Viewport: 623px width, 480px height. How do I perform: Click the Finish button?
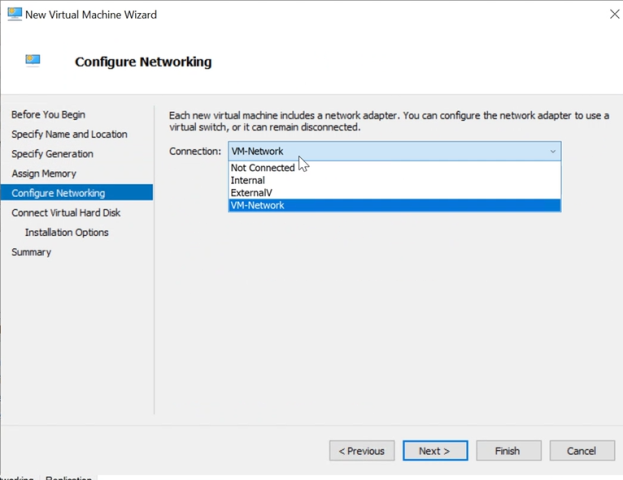[508, 451]
